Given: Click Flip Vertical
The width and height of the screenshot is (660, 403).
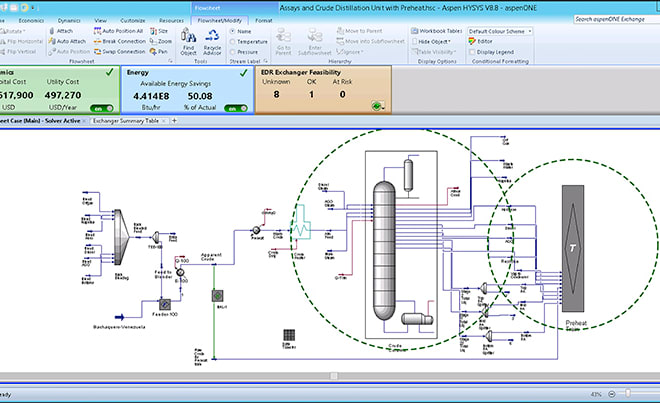Looking at the screenshot, I should pos(18,51).
